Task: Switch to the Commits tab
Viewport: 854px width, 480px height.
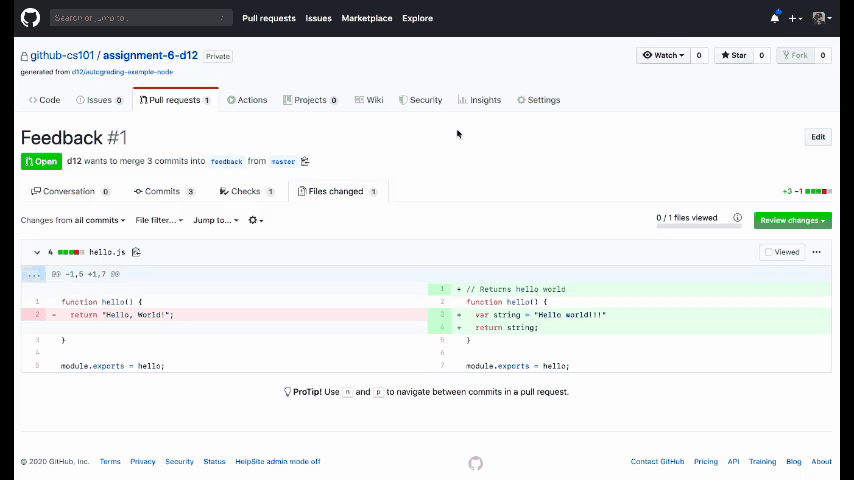Action: coord(164,191)
